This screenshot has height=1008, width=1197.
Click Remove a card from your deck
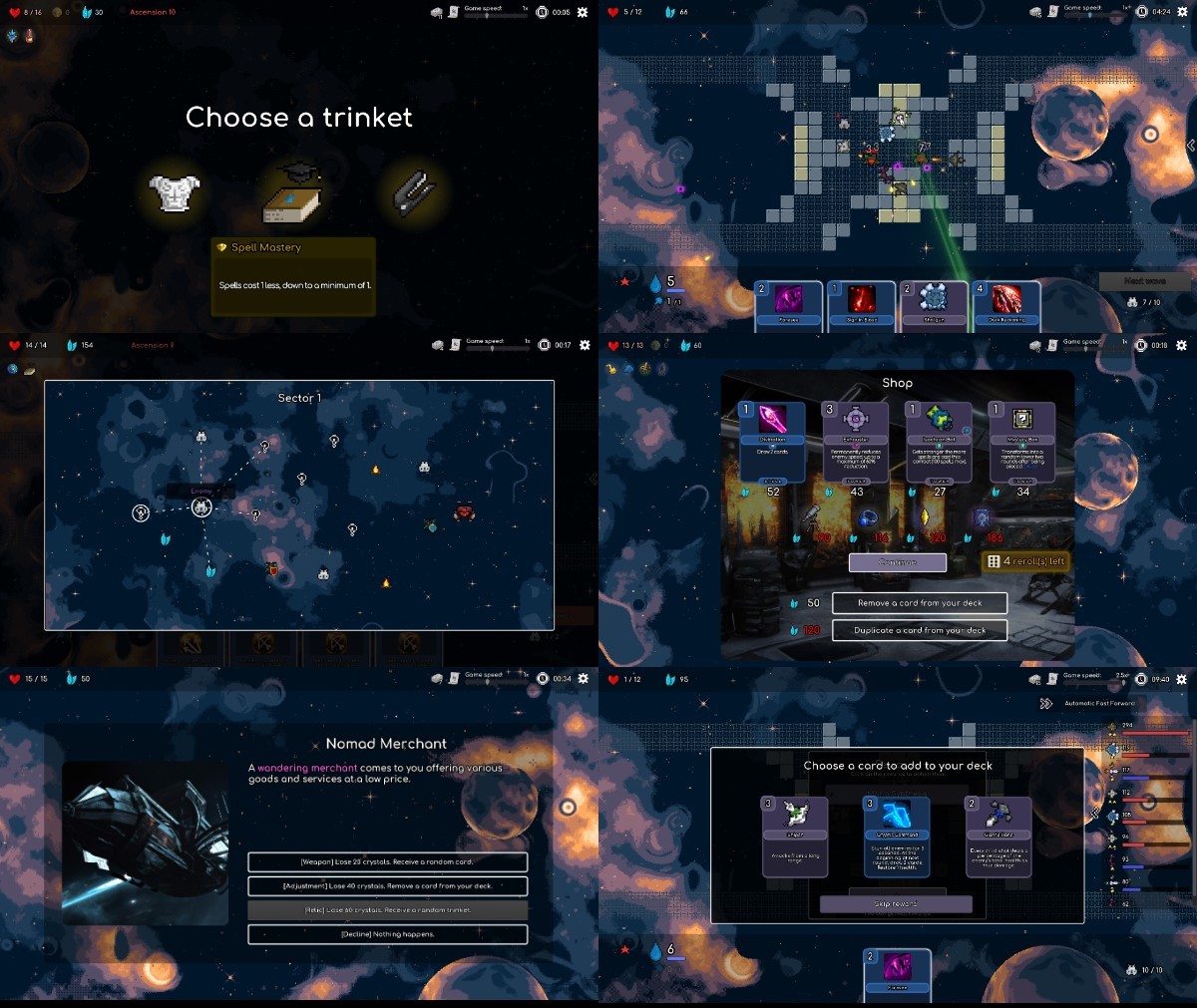[x=919, y=603]
